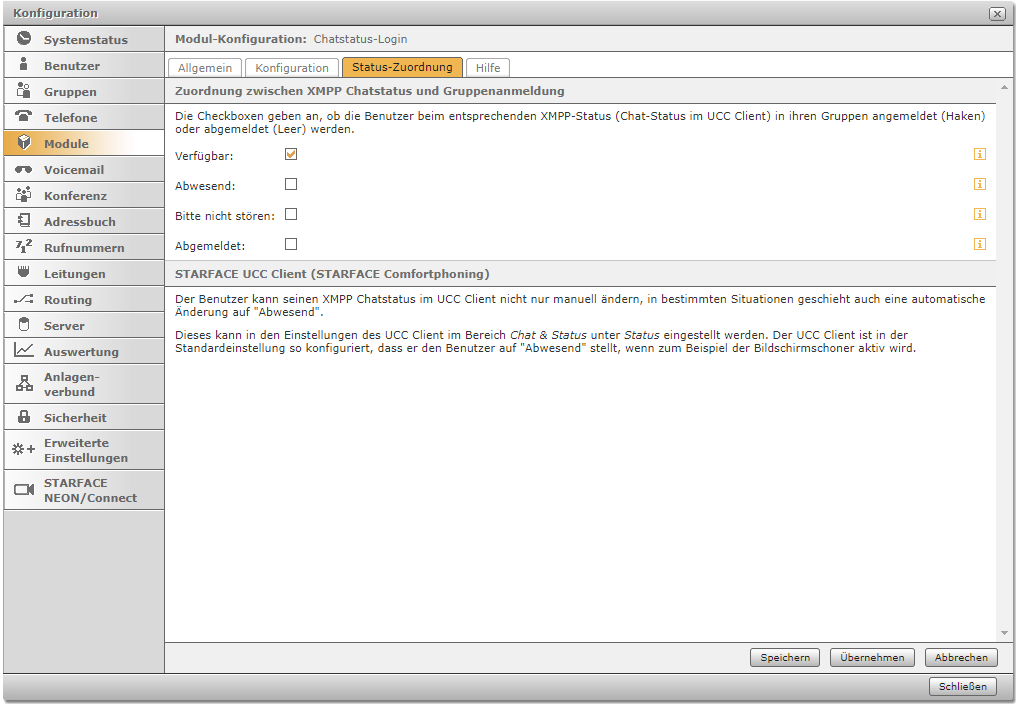Click info icon beside Abgemeldet row
Screen dimensions: 1016x704
pyautogui.click(x=980, y=244)
